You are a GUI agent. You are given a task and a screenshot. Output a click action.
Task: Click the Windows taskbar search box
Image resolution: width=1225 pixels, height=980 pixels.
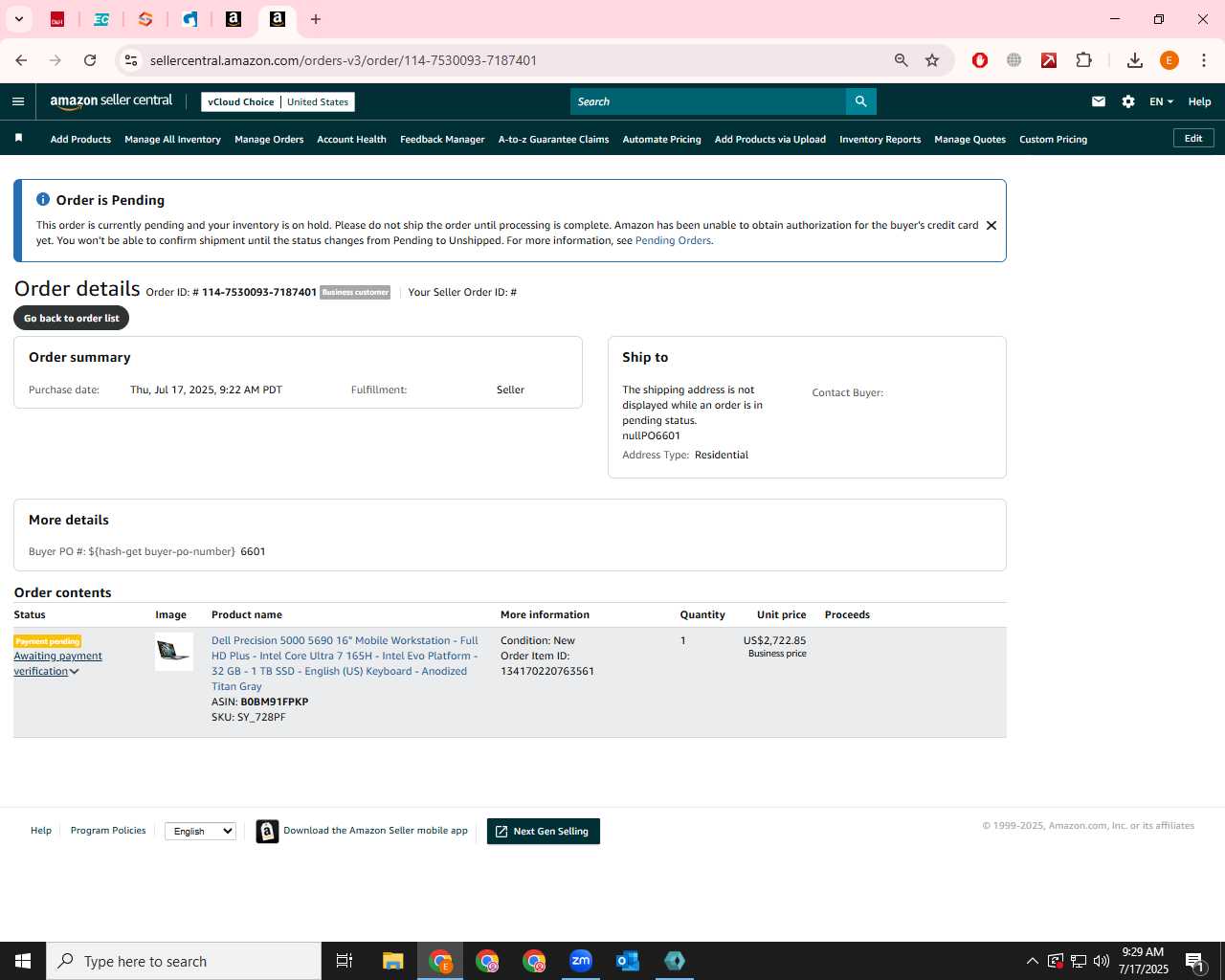pos(184,961)
